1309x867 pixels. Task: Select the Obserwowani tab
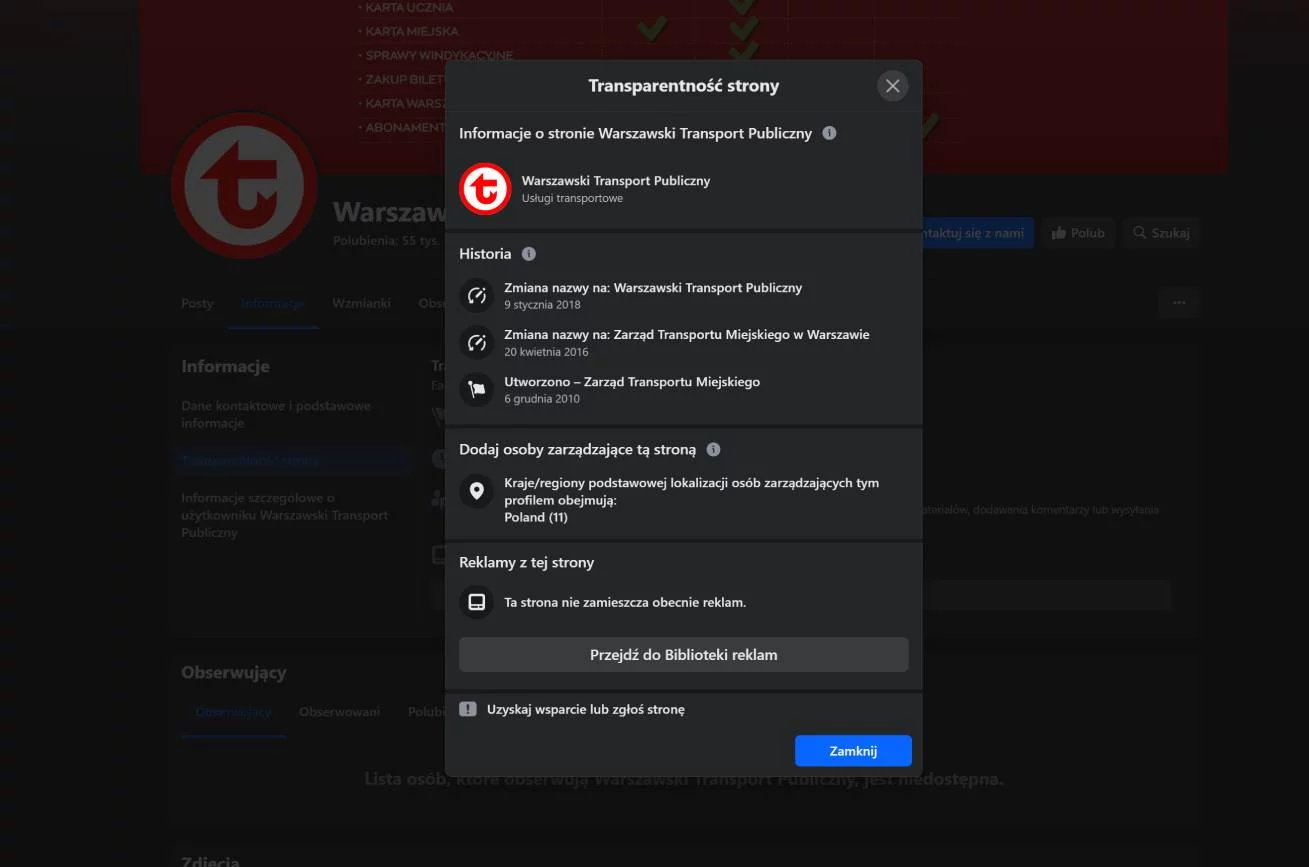coord(339,712)
